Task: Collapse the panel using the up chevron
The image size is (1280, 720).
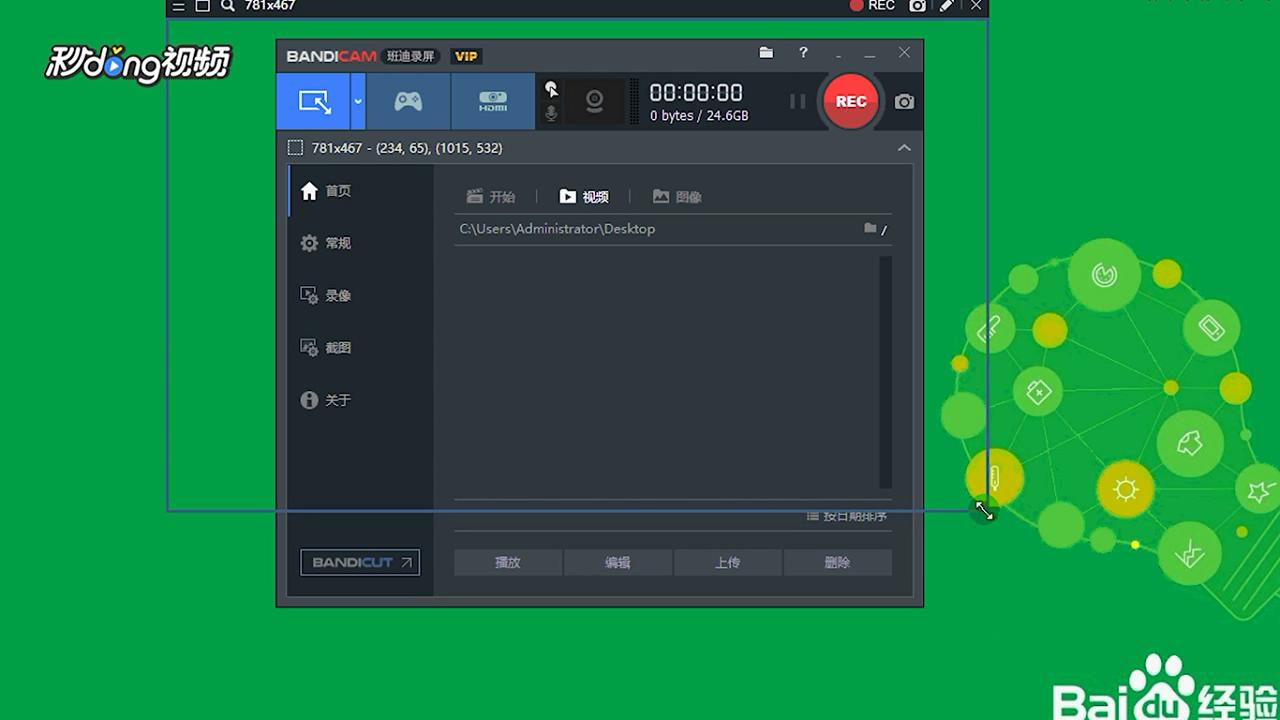Action: click(x=904, y=148)
